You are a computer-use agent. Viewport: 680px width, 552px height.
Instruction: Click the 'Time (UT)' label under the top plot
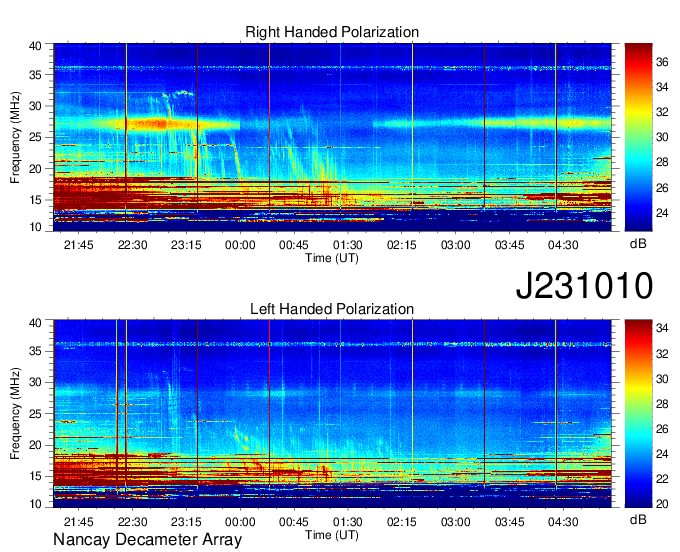tap(332, 258)
